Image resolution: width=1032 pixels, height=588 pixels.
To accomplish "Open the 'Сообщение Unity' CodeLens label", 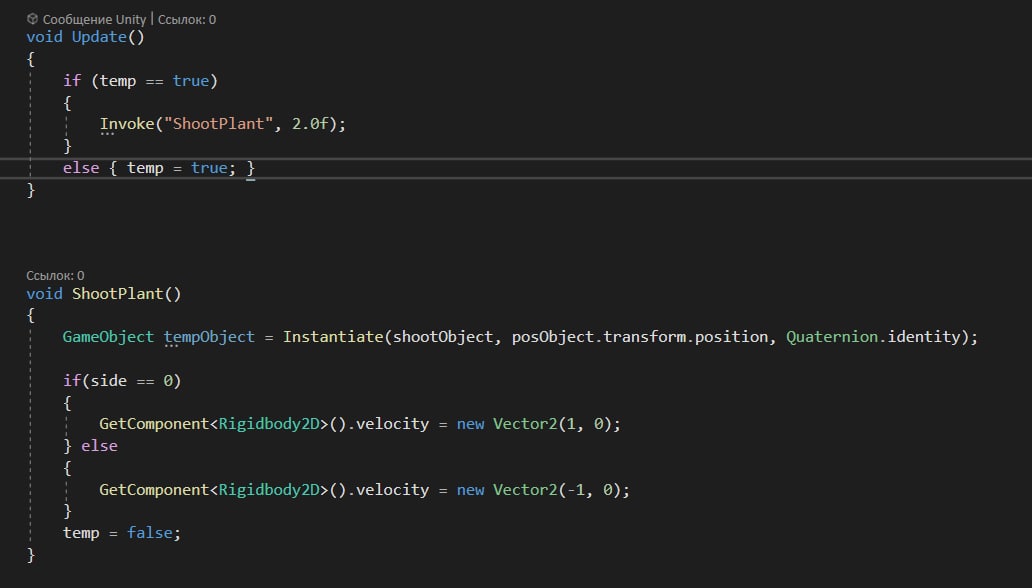I will click(94, 20).
